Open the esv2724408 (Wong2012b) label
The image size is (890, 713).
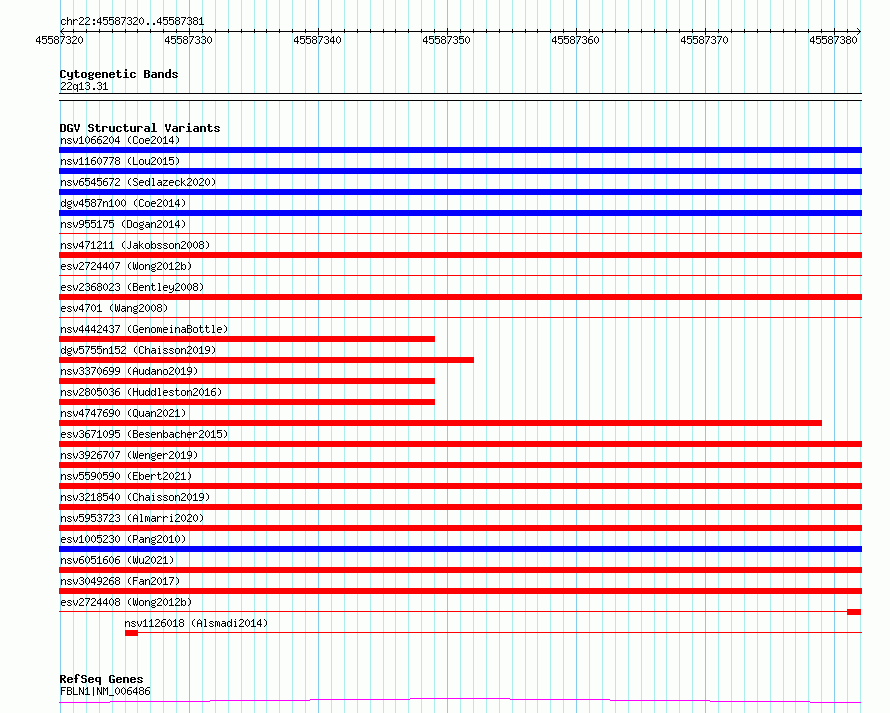[x=126, y=602]
